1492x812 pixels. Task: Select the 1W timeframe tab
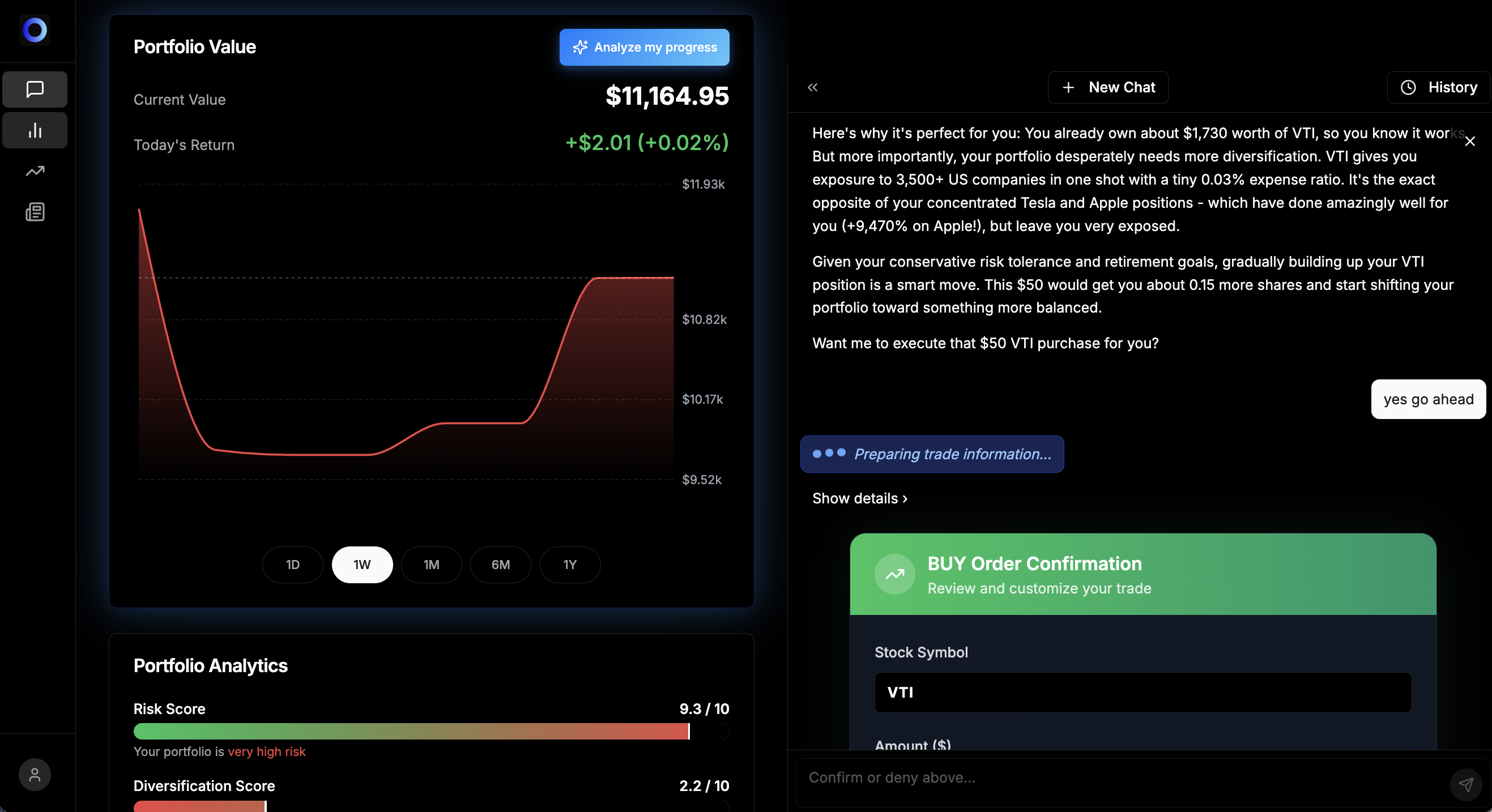pos(361,565)
